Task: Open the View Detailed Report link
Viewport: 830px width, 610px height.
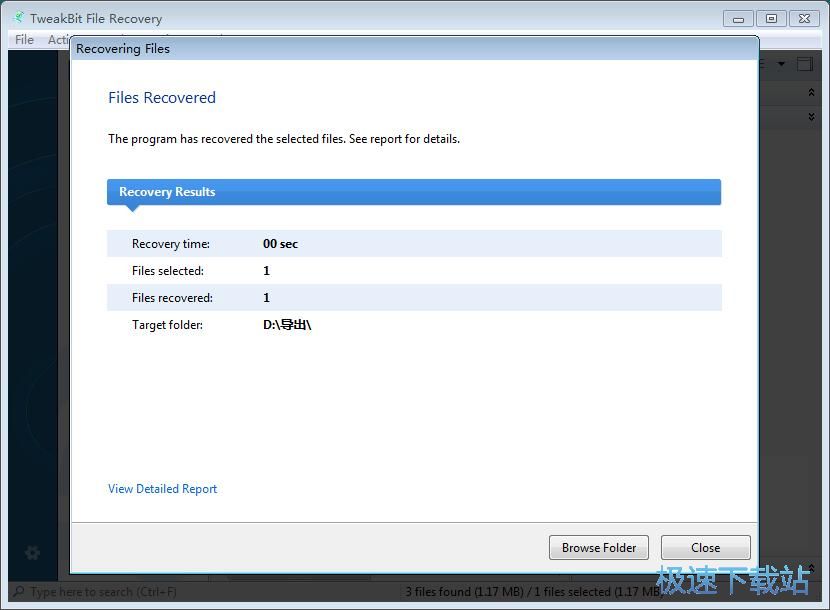Action: (x=163, y=489)
